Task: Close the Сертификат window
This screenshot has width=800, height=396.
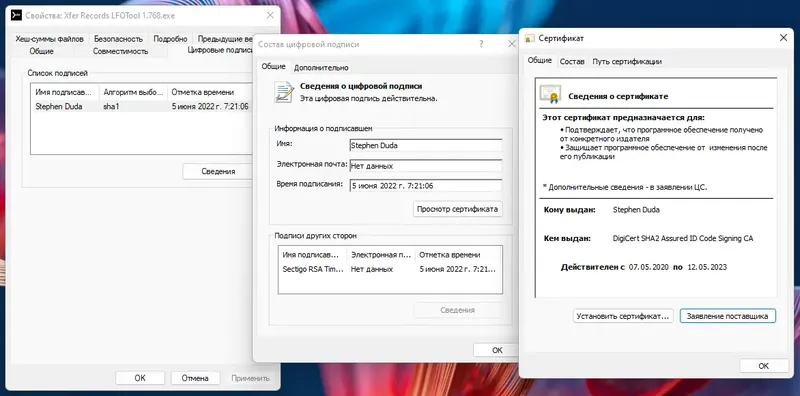Action: pyautogui.click(x=783, y=38)
